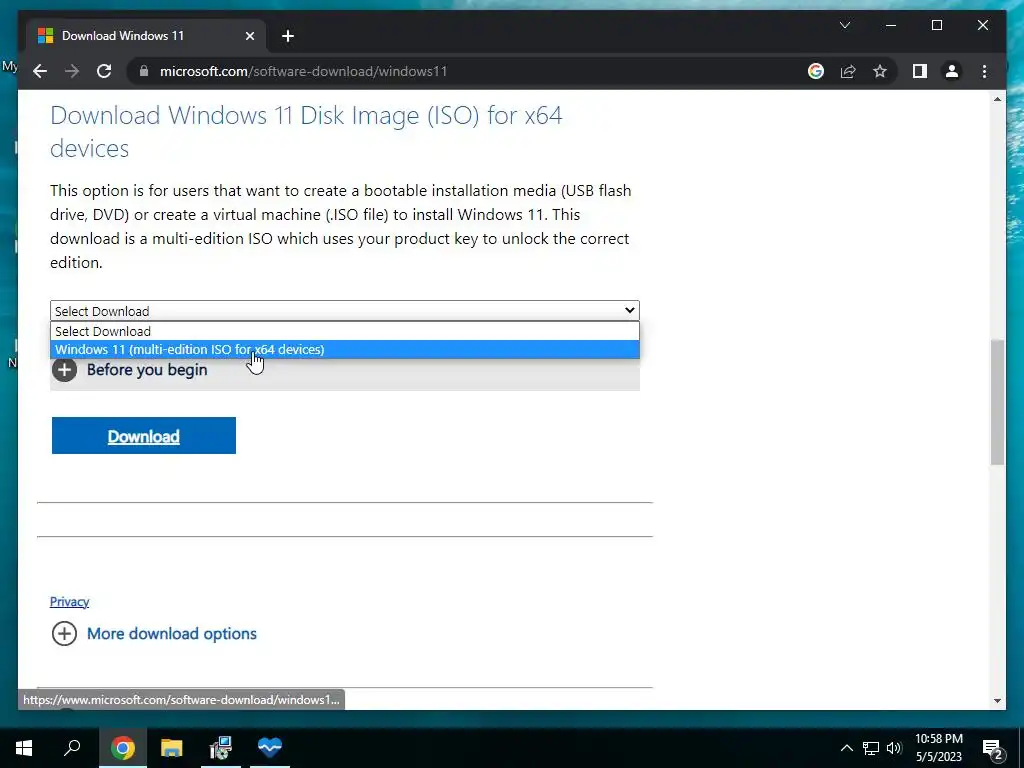This screenshot has width=1024, height=768.
Task: Click the blue Download button
Action: tap(144, 436)
